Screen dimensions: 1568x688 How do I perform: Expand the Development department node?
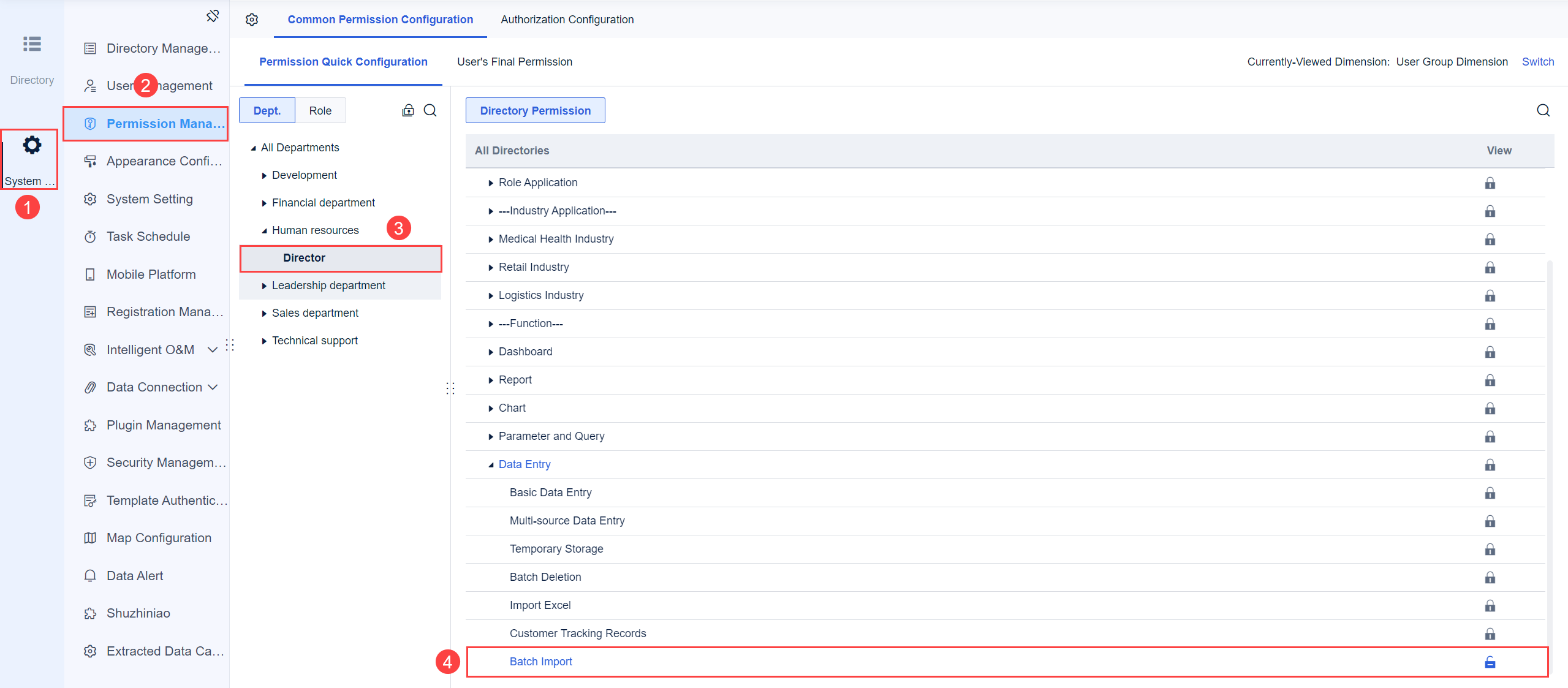point(264,176)
